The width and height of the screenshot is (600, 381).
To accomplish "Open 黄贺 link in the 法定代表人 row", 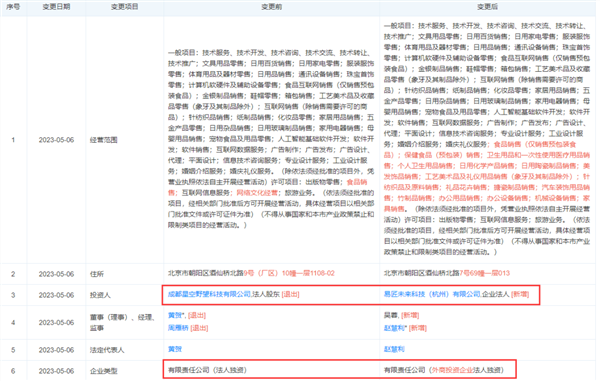I will [x=175, y=349].
